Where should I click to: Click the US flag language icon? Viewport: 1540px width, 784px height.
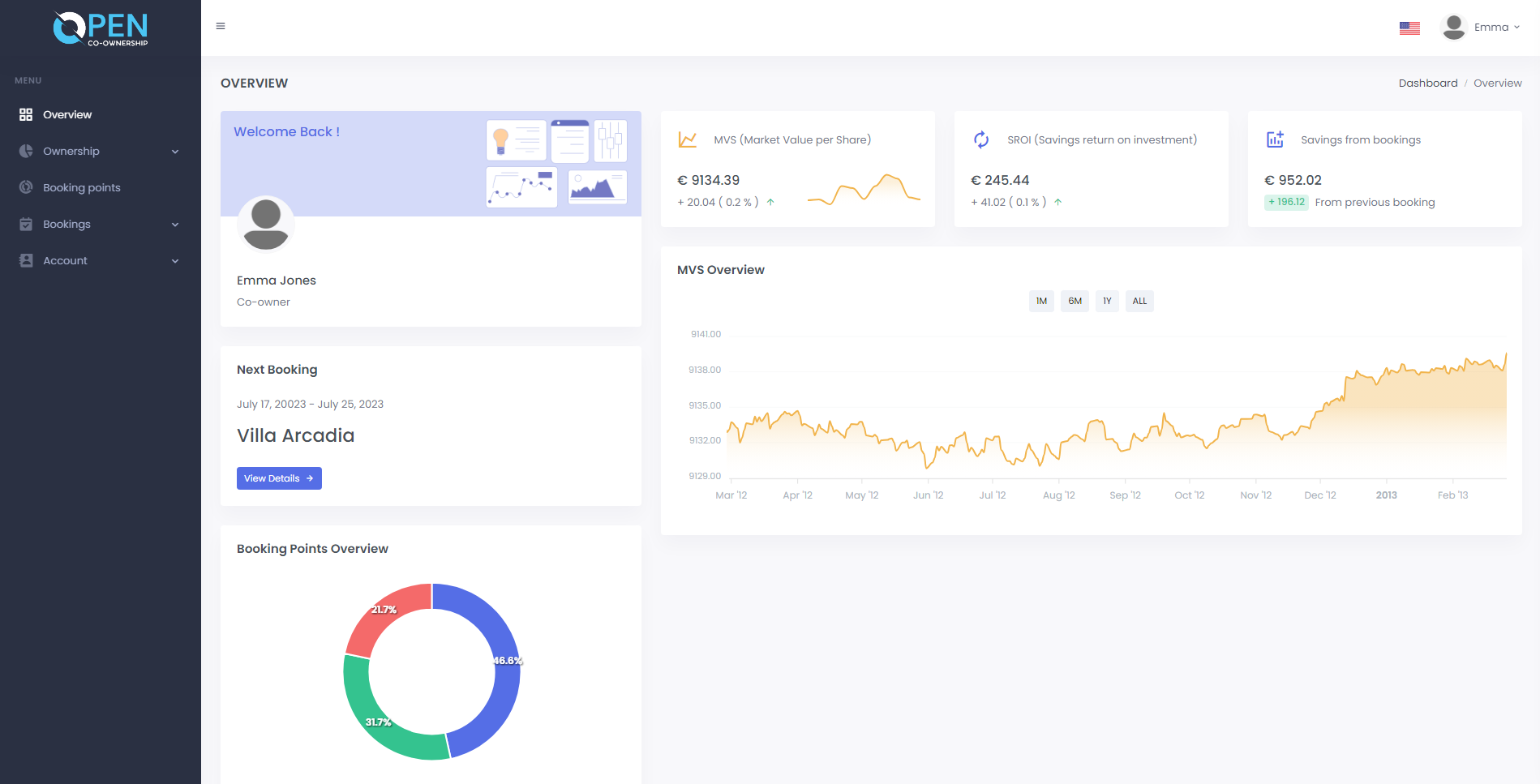1409,28
